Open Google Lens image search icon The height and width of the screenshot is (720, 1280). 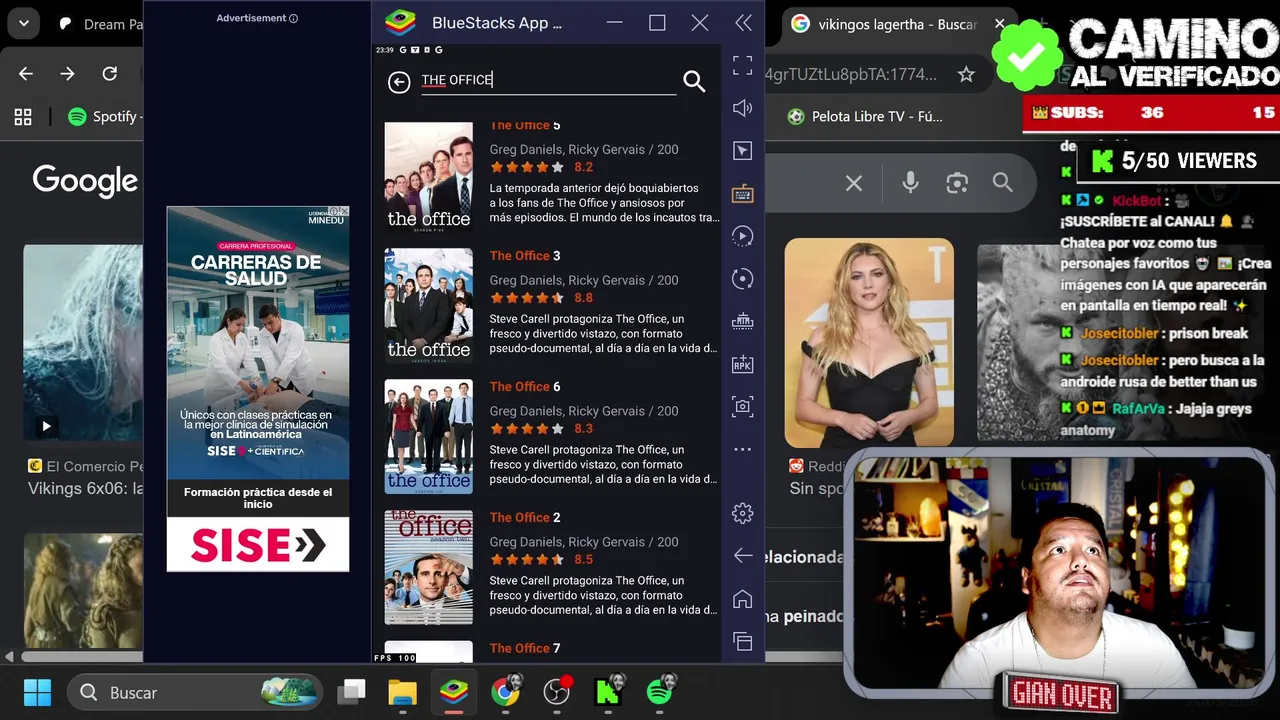[x=957, y=183]
